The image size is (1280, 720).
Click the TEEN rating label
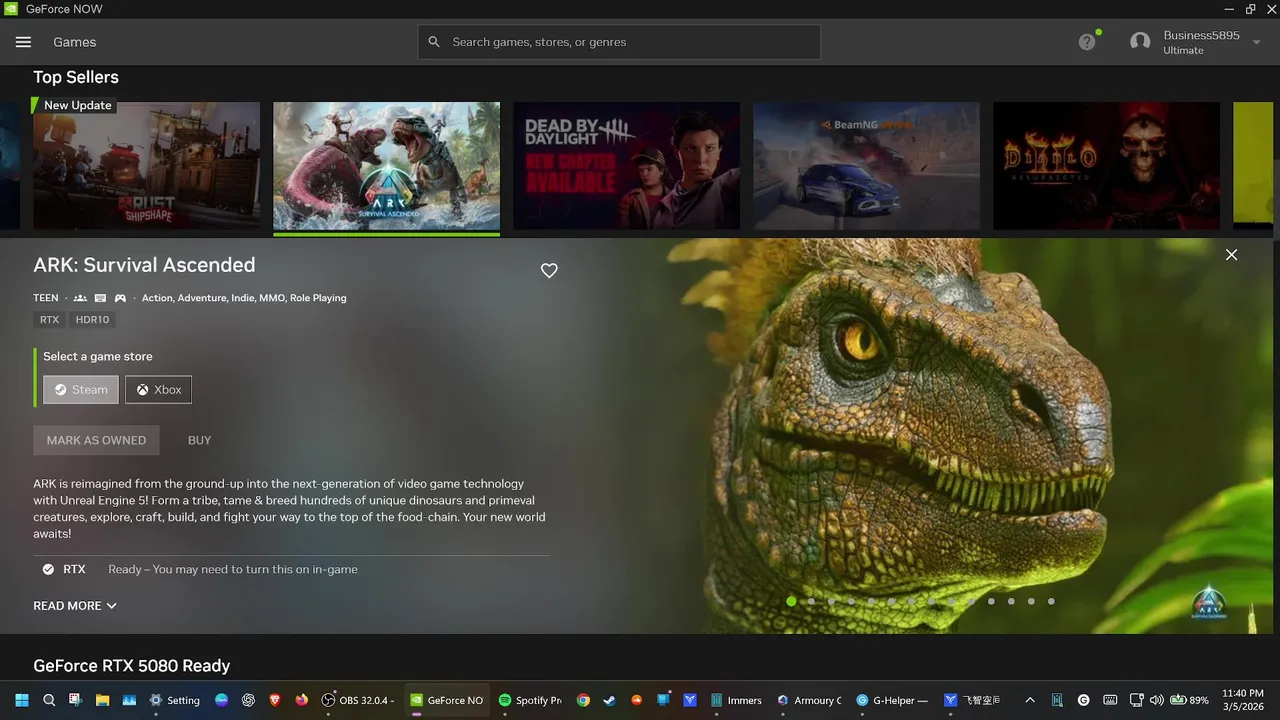(46, 298)
